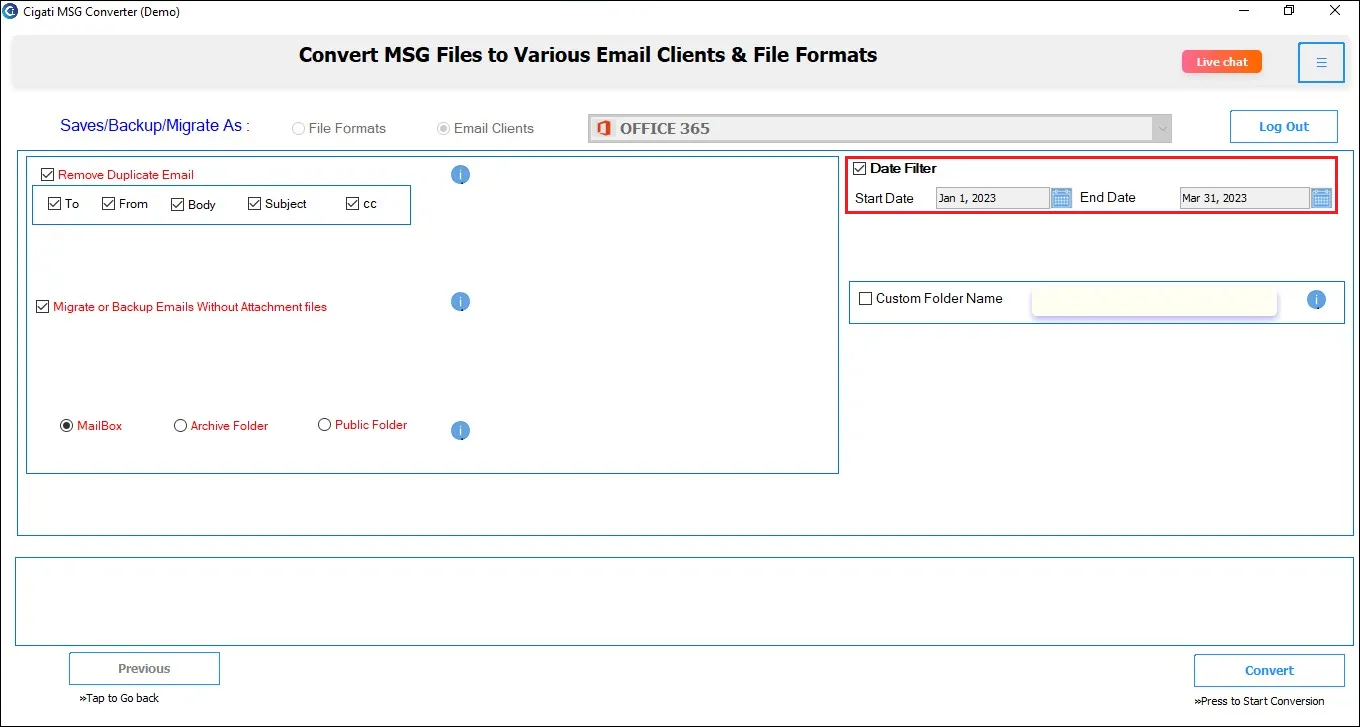
Task: Click the Log Out button
Action: [x=1284, y=127]
